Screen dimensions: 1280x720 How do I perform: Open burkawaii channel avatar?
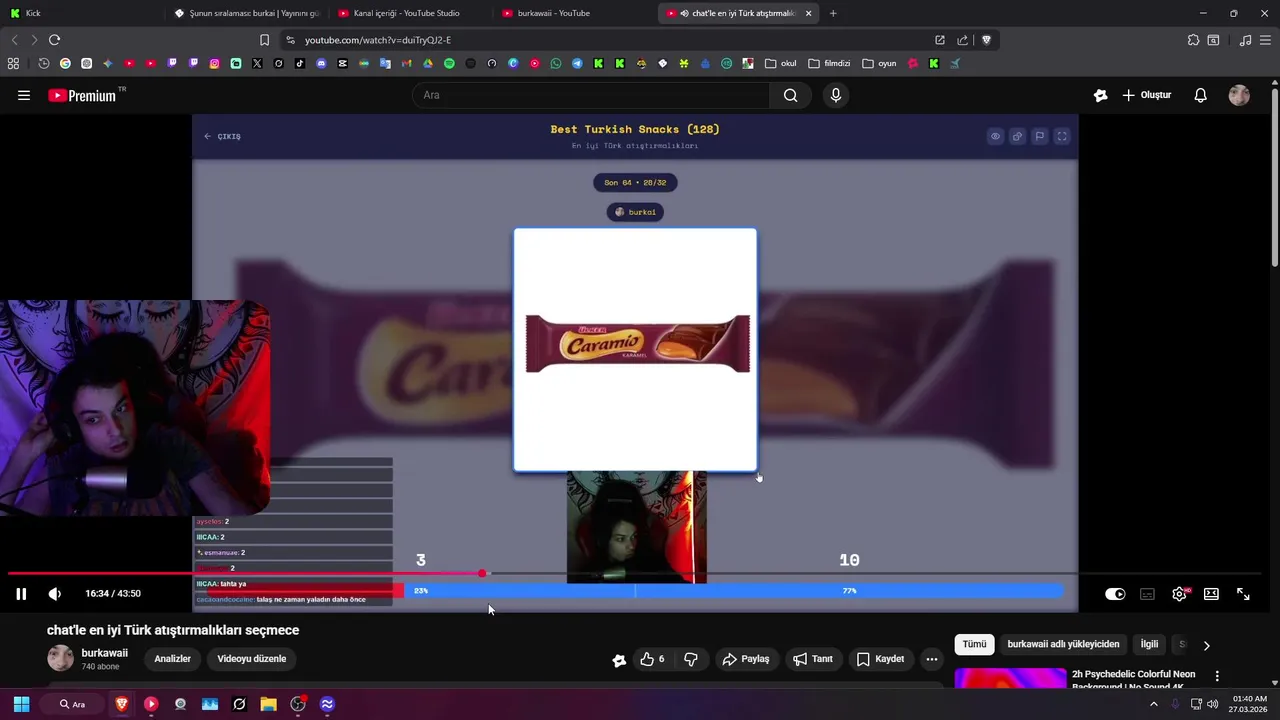point(60,658)
